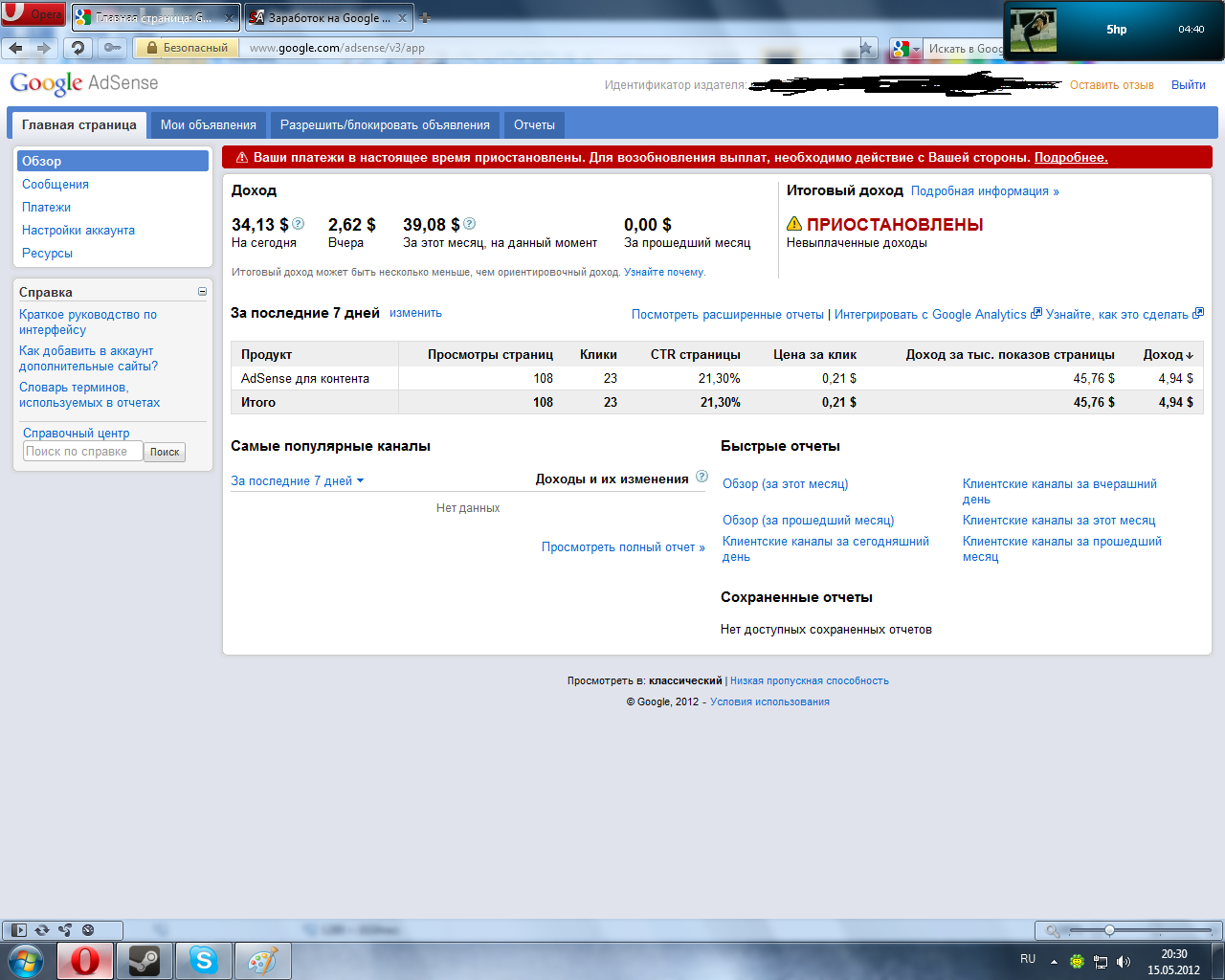The height and width of the screenshot is (980, 1225).
Task: Click the Поиск help search button
Action: click(165, 452)
